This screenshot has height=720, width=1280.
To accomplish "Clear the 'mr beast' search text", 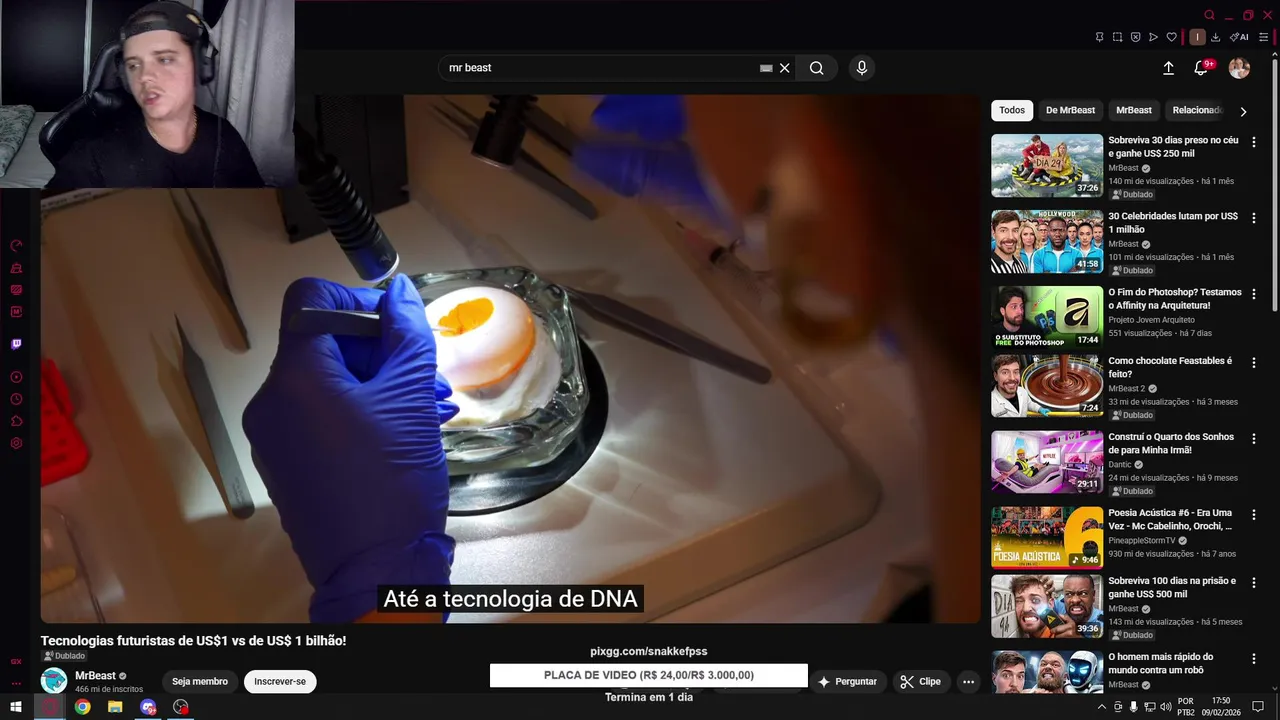I will point(785,68).
